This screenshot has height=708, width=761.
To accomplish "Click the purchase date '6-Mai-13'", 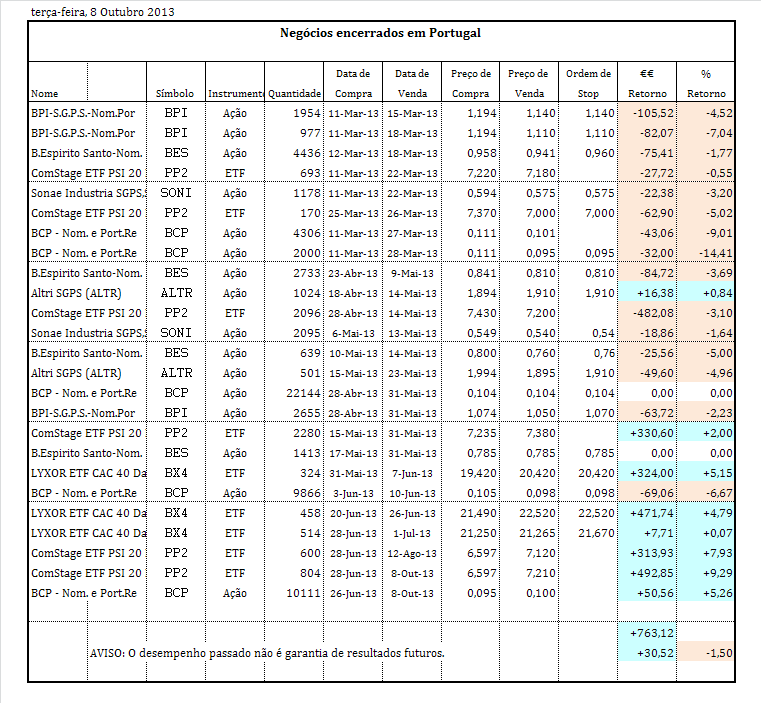I will pyautogui.click(x=353, y=333).
